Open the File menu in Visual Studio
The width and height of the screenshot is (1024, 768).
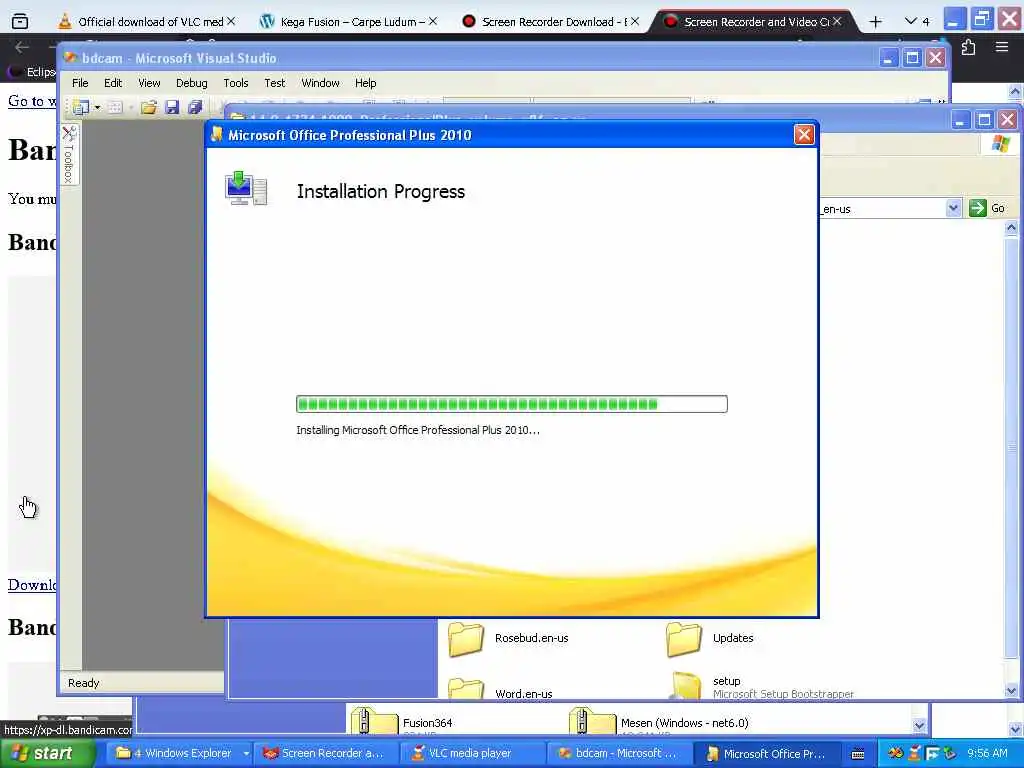point(80,83)
